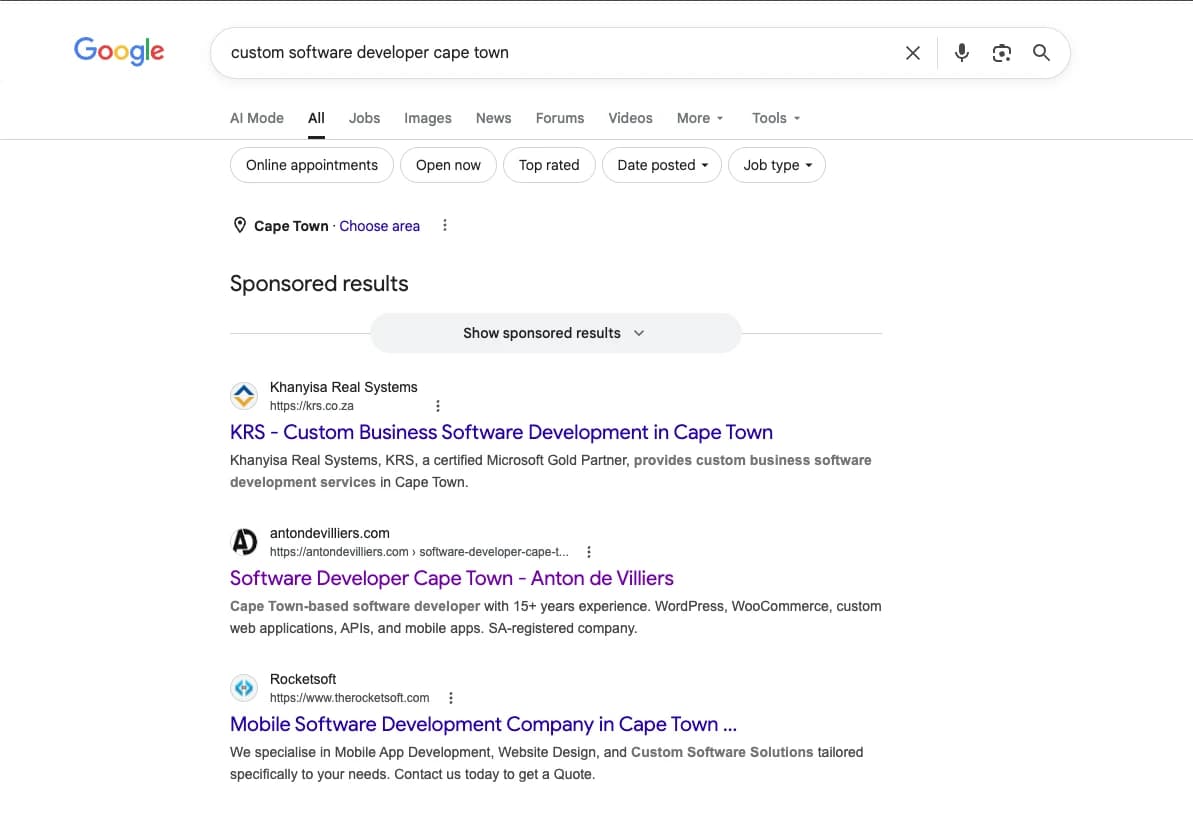1193x813 pixels.
Task: Expand the More search categories menu
Action: point(700,118)
